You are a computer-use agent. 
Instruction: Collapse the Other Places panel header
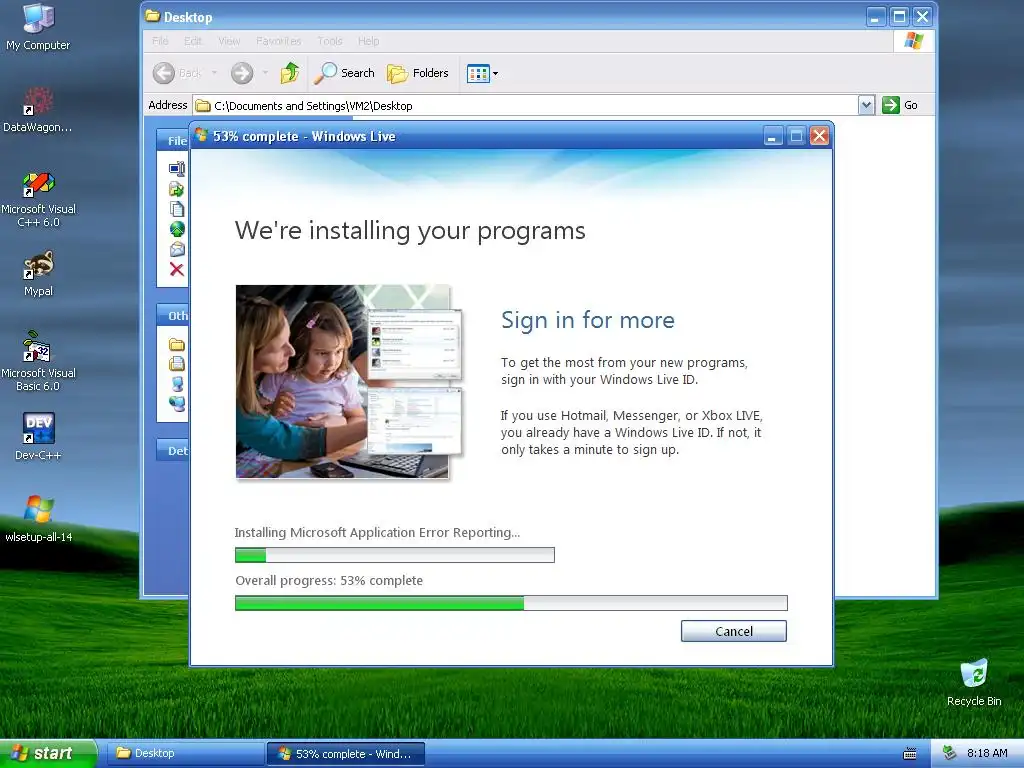(173, 315)
